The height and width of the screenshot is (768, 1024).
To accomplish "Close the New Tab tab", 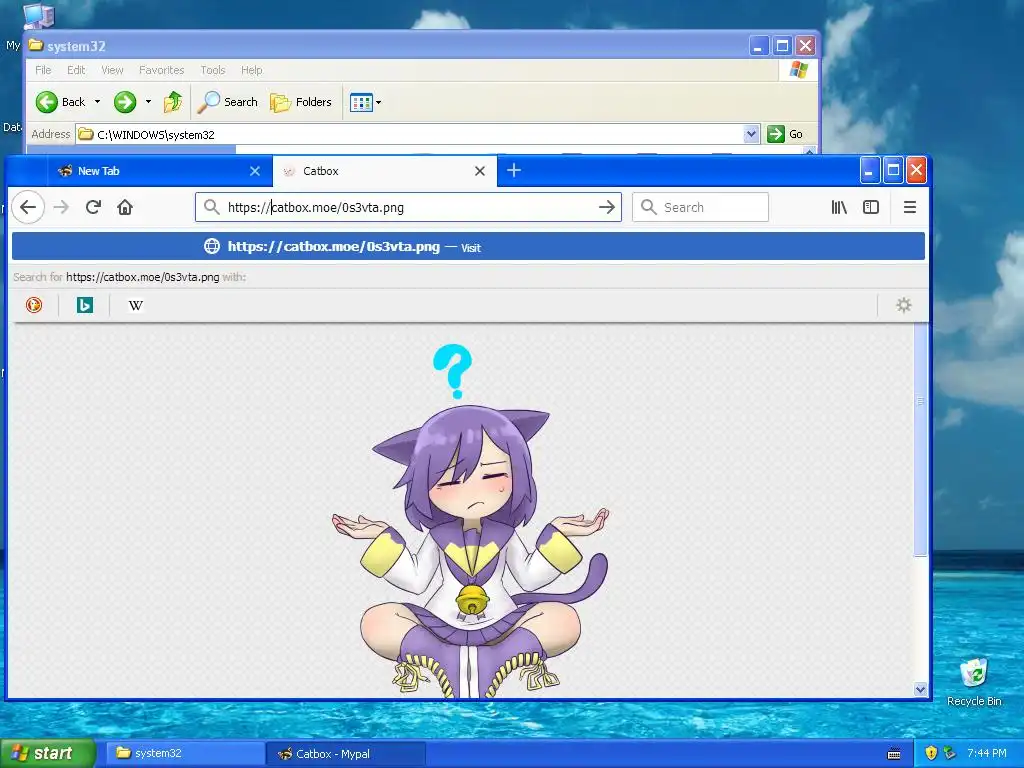I will click(x=255, y=171).
